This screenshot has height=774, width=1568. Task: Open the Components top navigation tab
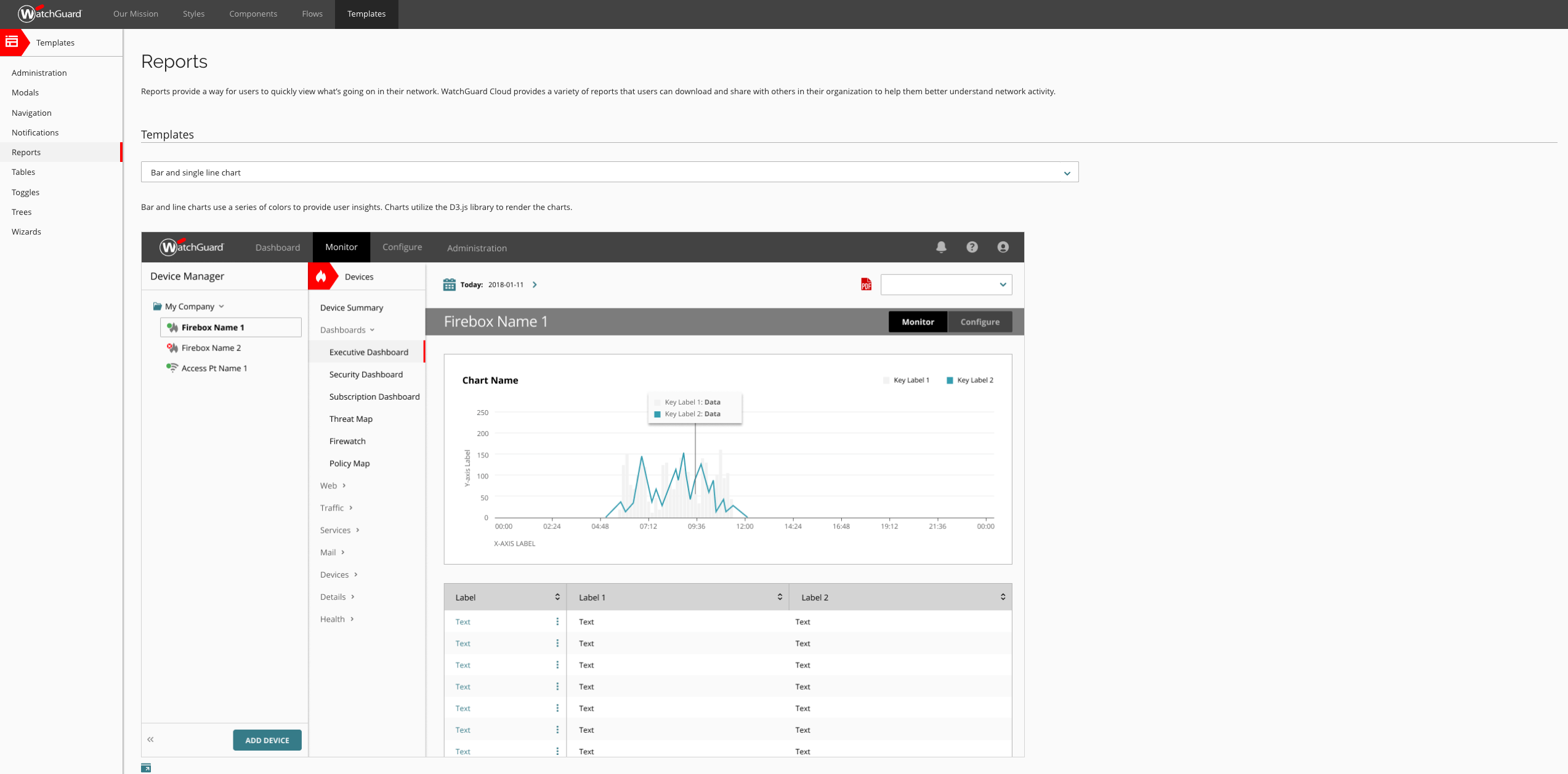pos(253,14)
